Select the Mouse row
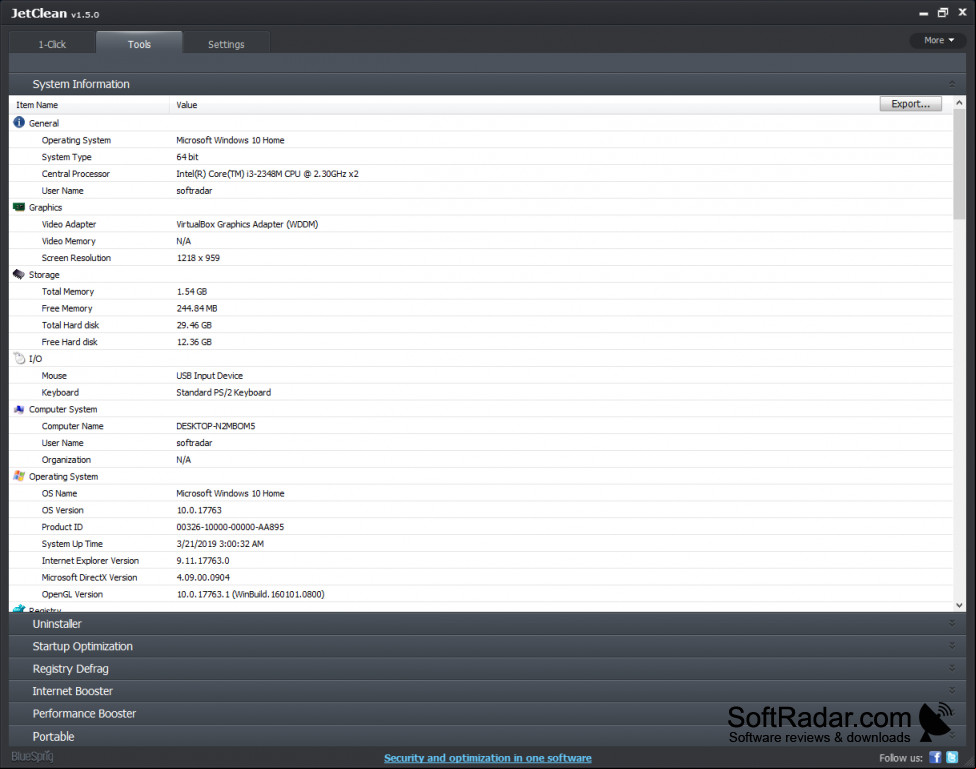Screen dimensions: 976x769 coord(481,375)
